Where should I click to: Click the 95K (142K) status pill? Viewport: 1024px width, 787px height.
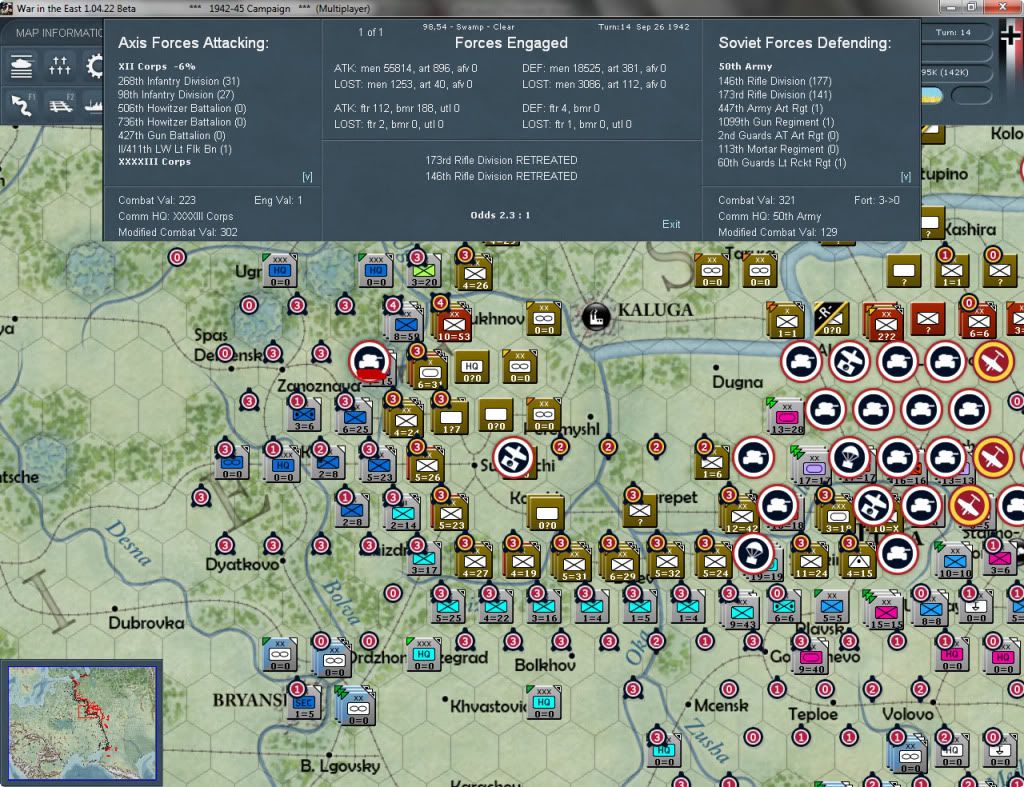point(955,72)
